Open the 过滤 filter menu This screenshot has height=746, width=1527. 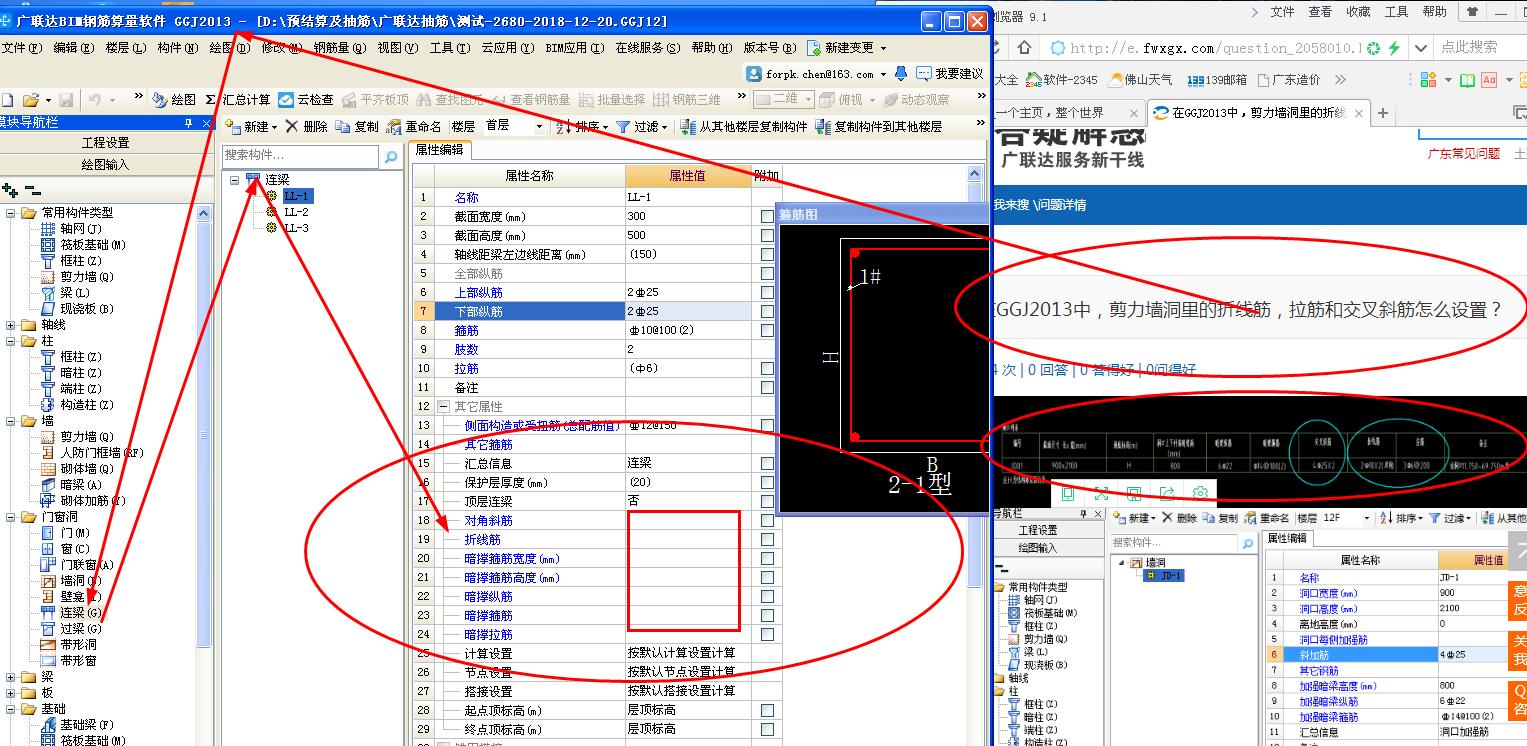pos(641,127)
